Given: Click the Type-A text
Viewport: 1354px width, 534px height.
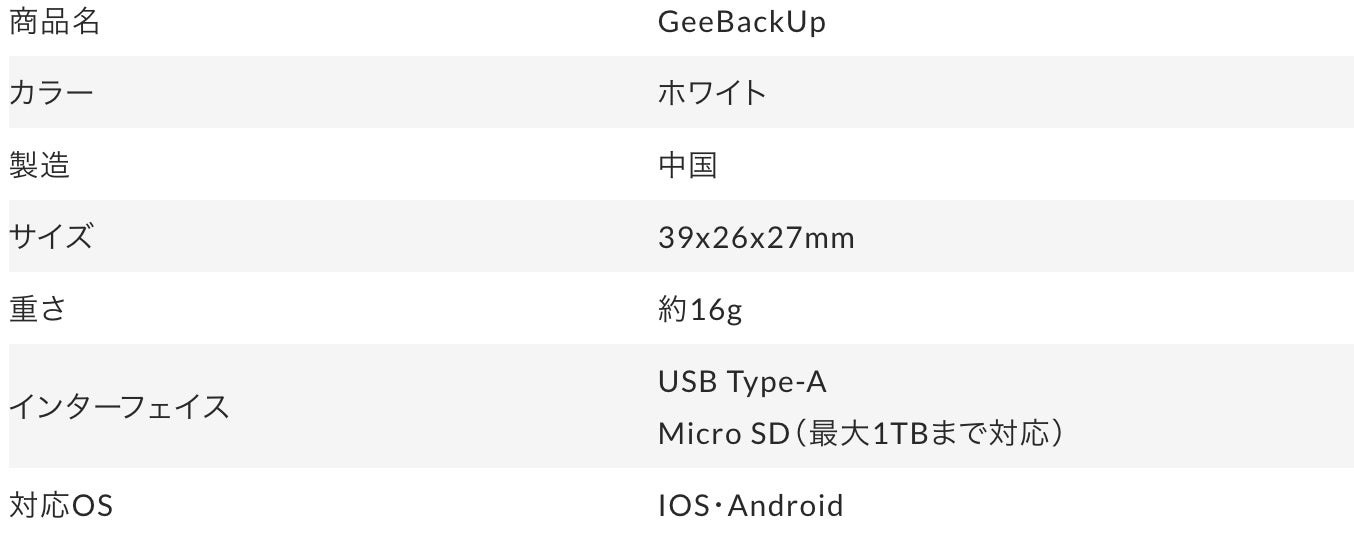Looking at the screenshot, I should click(x=777, y=382).
